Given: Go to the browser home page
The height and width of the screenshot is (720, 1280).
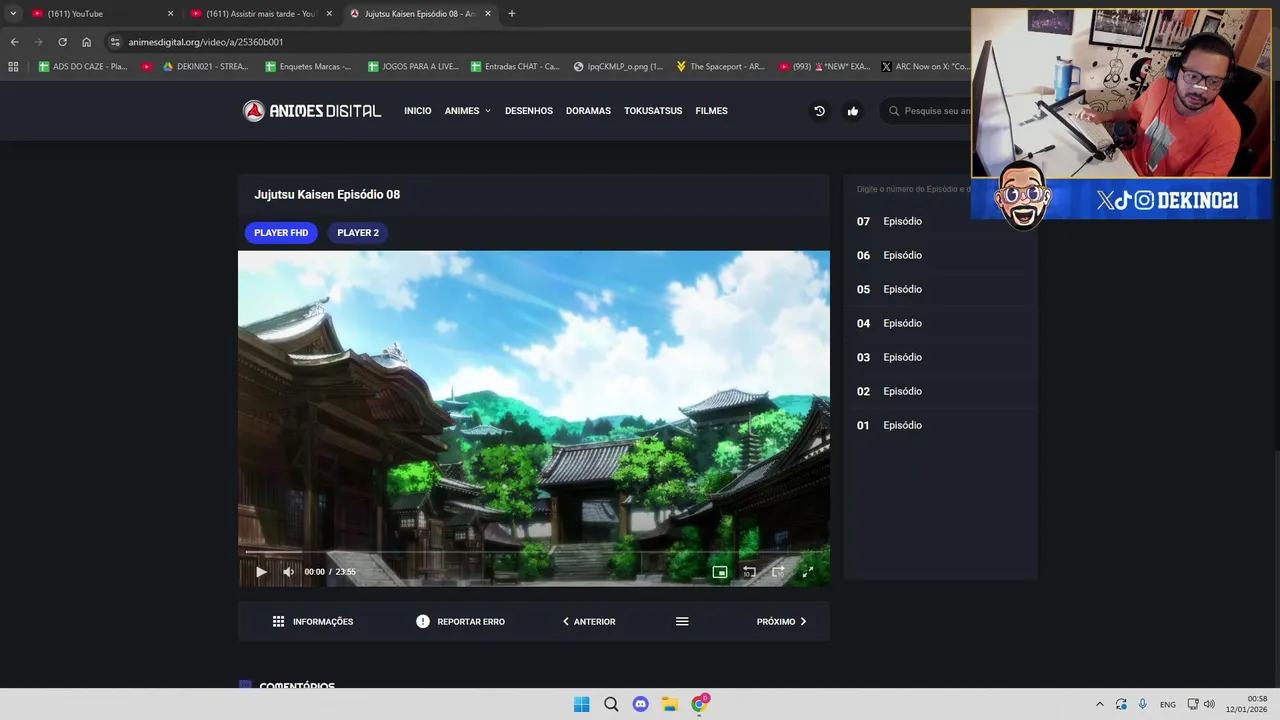Looking at the screenshot, I should pos(86,42).
